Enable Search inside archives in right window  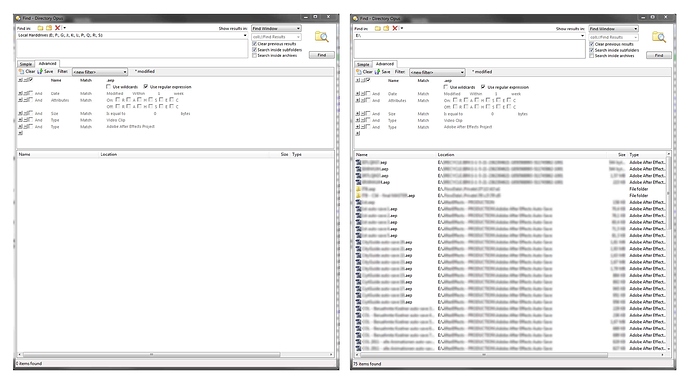592,56
